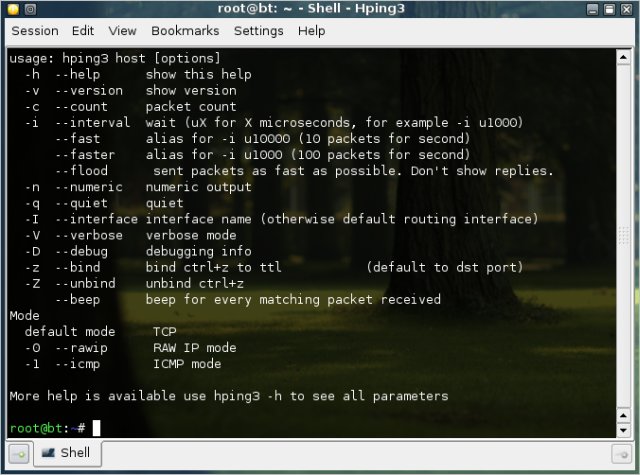This screenshot has width=640, height=475.
Task: Click the '--faster' option text
Action: click(85, 155)
